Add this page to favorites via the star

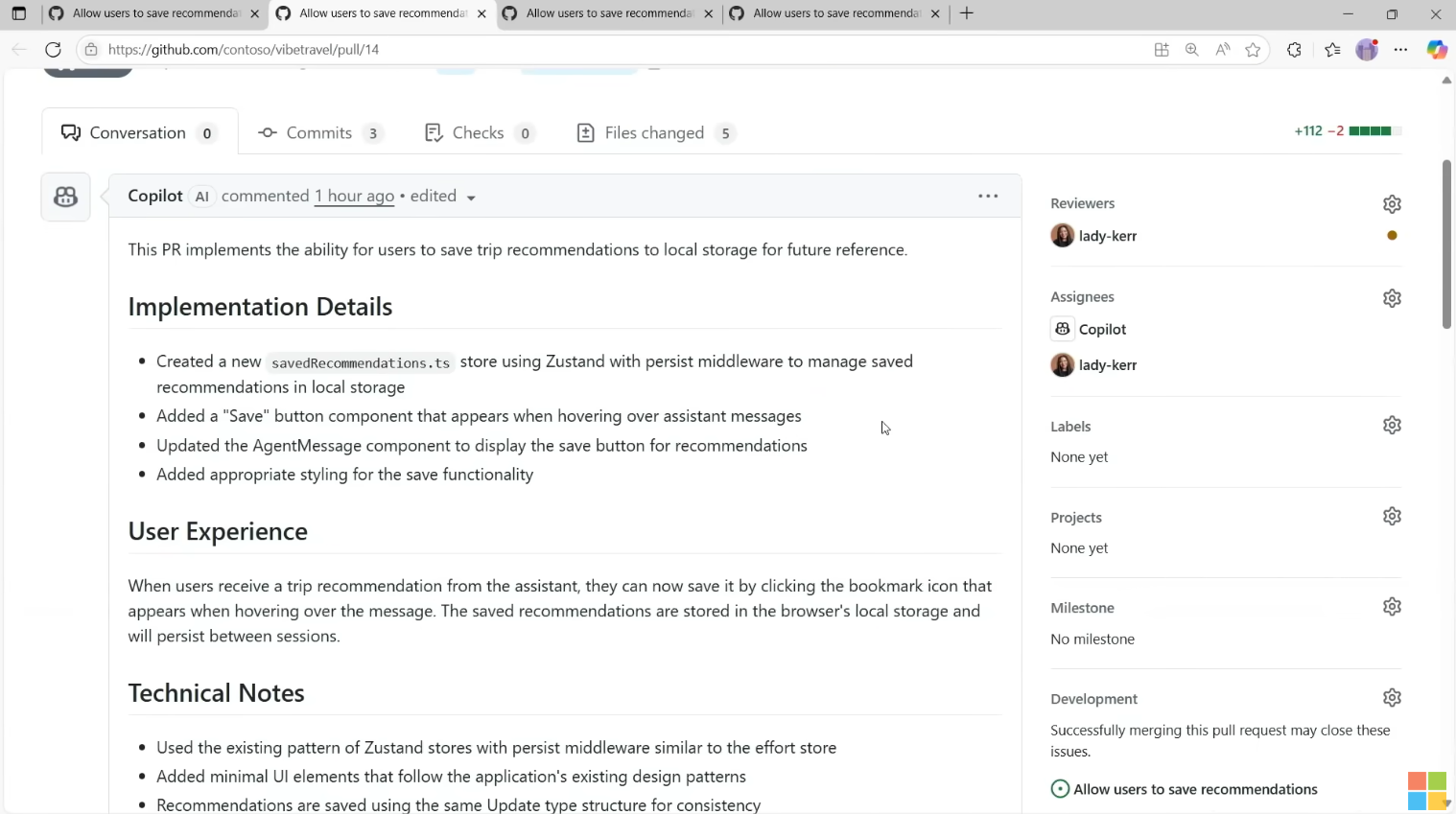click(1253, 50)
